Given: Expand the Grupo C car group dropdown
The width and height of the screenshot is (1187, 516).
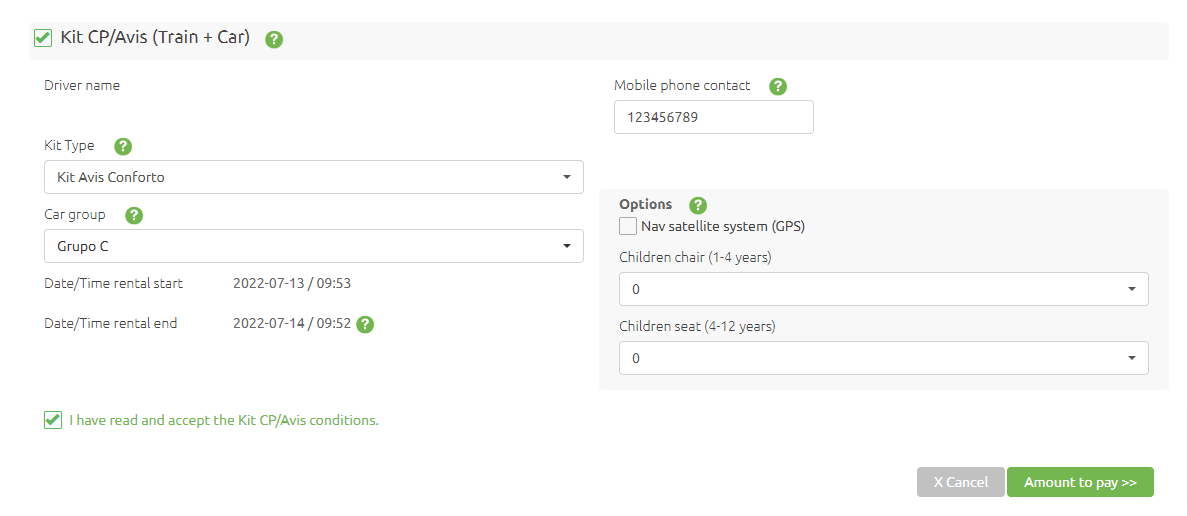Looking at the screenshot, I should (x=314, y=246).
